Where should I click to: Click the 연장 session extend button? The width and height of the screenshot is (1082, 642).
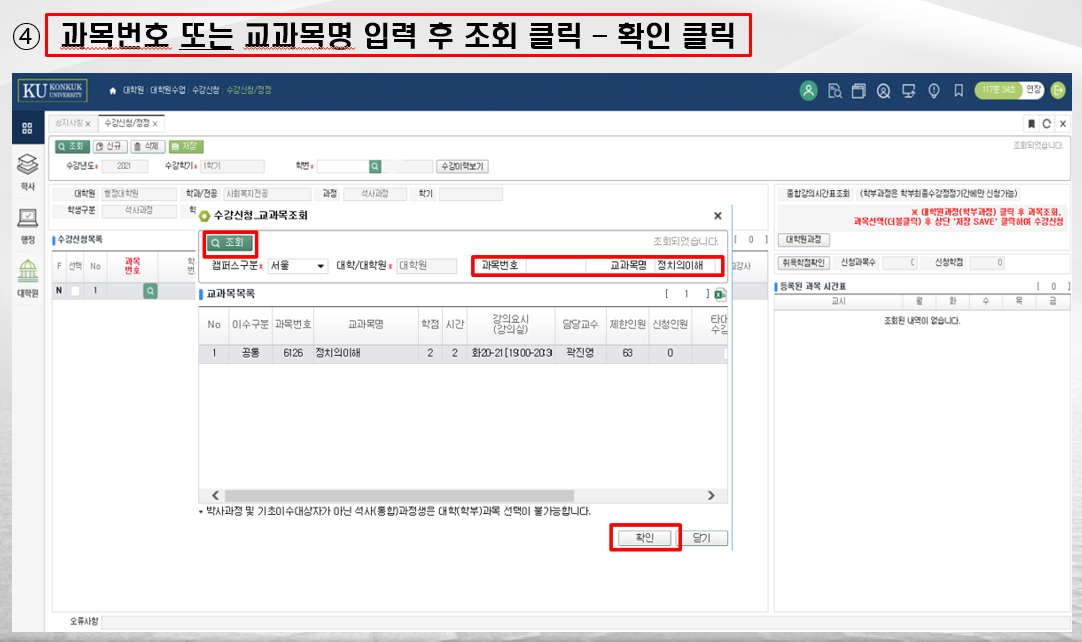pos(1033,90)
